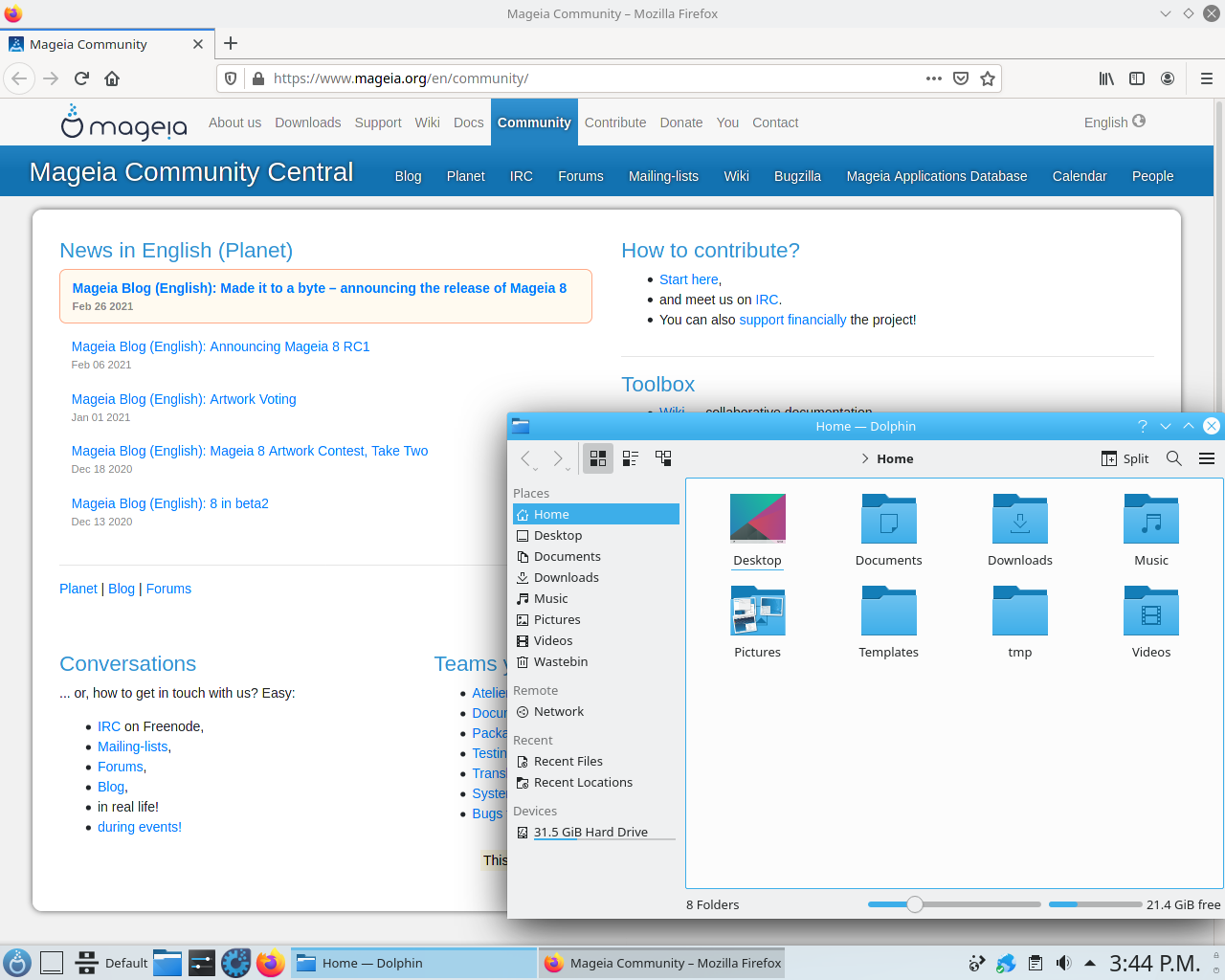The image size is (1225, 980).
Task: Go back in Dolphin navigation
Action: click(x=525, y=458)
